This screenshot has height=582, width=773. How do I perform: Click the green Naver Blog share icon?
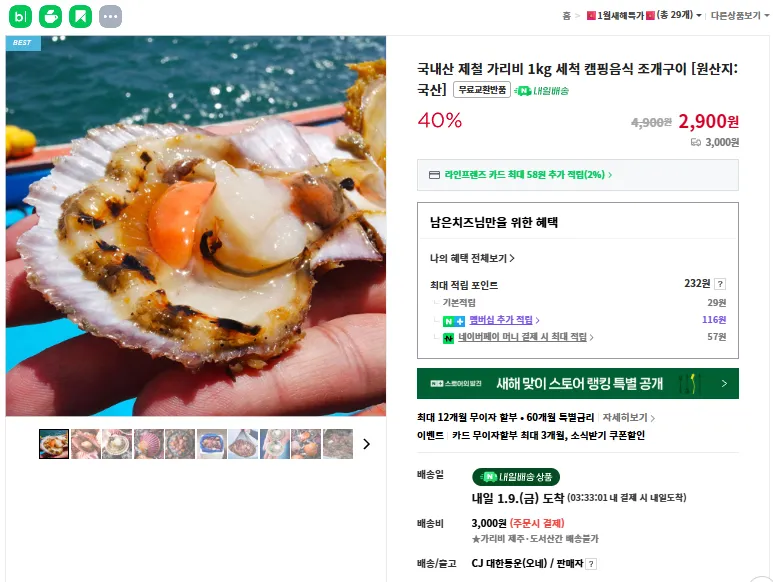21,16
